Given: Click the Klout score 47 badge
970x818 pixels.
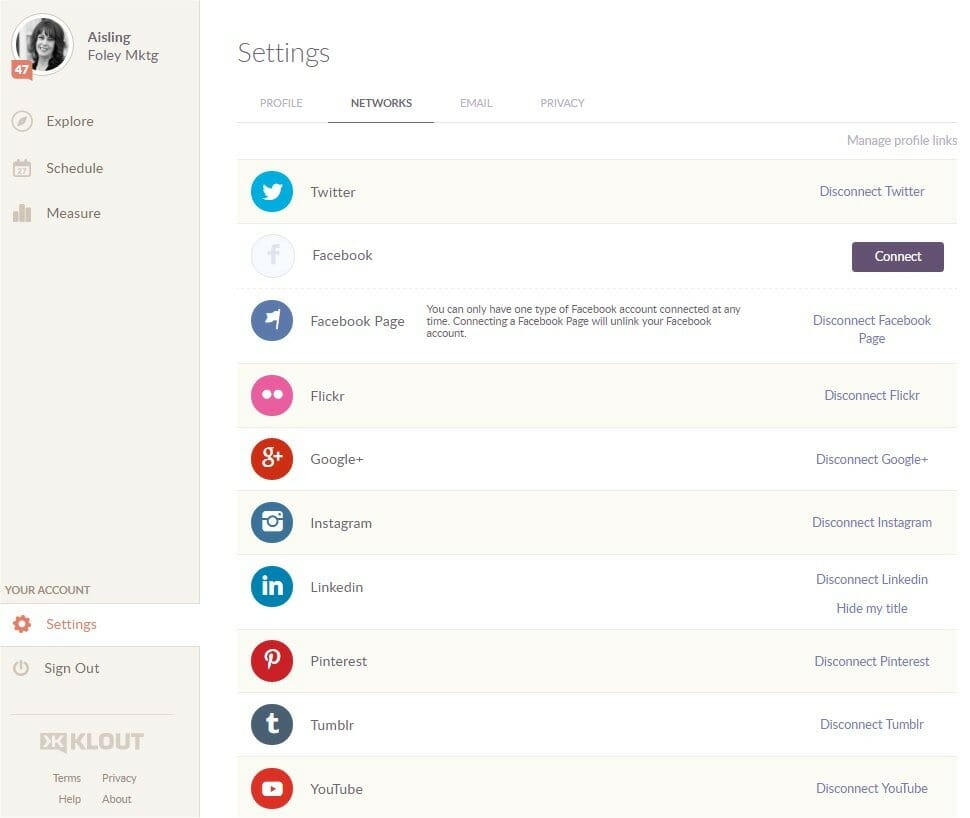Looking at the screenshot, I should click(22, 70).
